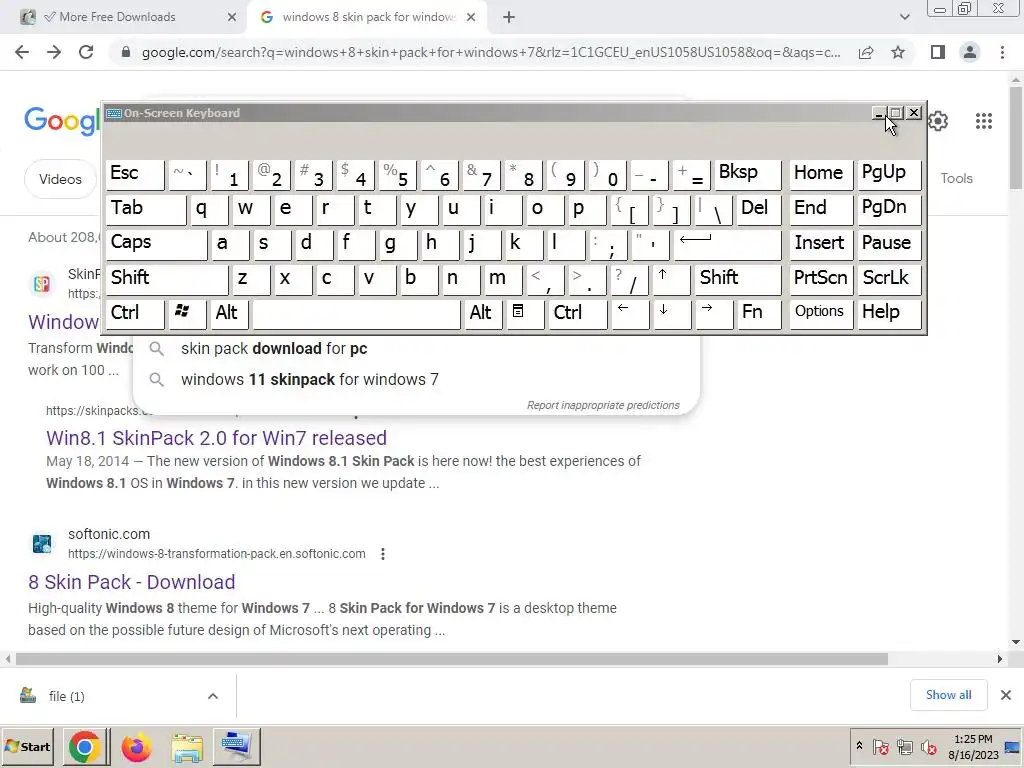Toggle the Fn key
The image size is (1024, 768).
point(758,314)
